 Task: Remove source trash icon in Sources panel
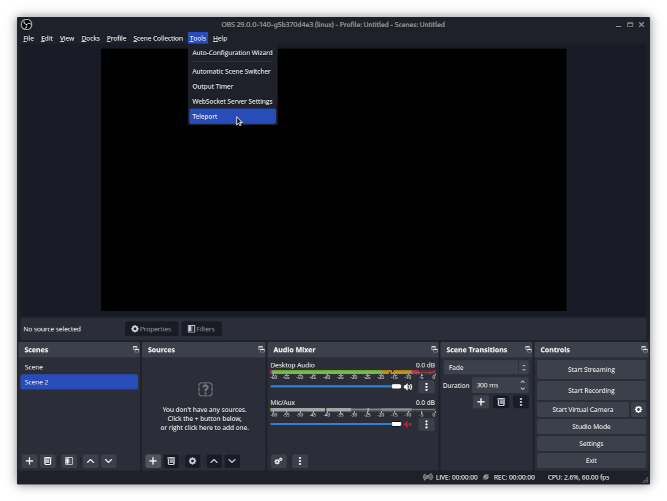click(171, 461)
